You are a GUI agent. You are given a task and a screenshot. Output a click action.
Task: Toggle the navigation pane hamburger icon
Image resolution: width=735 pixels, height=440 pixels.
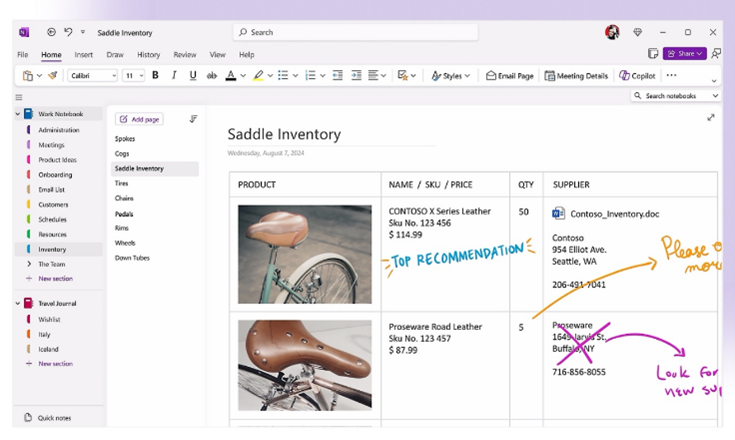tap(19, 97)
